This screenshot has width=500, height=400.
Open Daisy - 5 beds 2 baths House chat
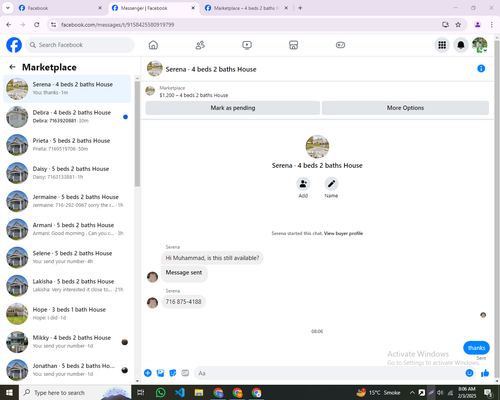click(x=67, y=173)
